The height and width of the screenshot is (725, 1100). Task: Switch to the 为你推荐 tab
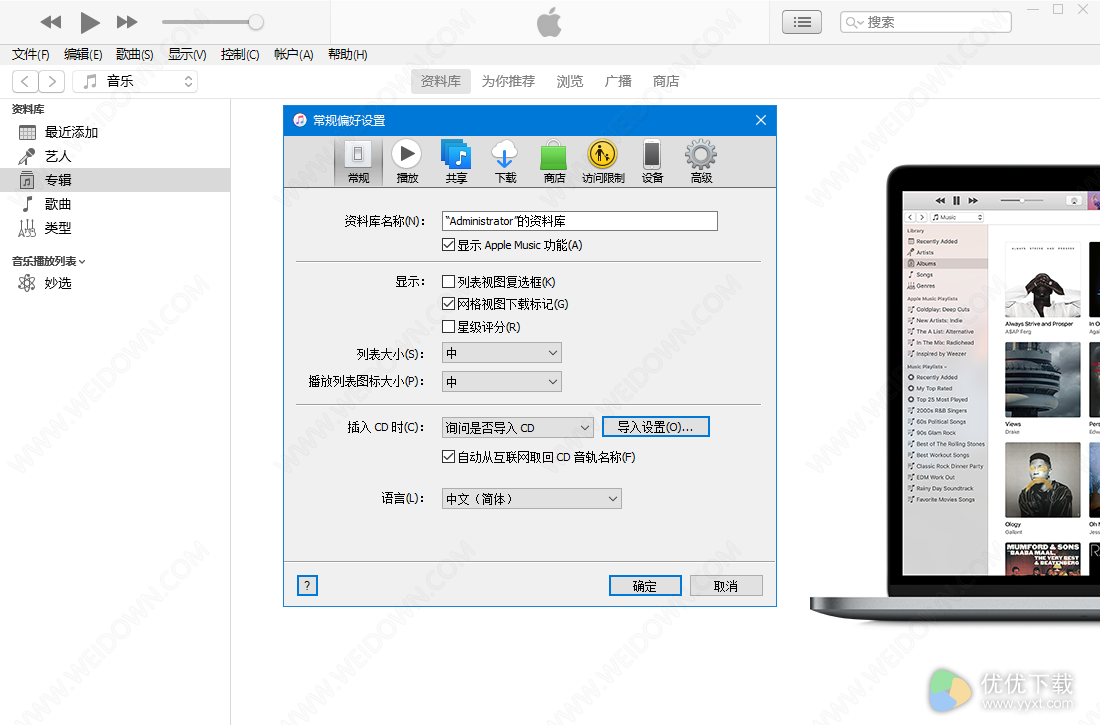point(508,81)
